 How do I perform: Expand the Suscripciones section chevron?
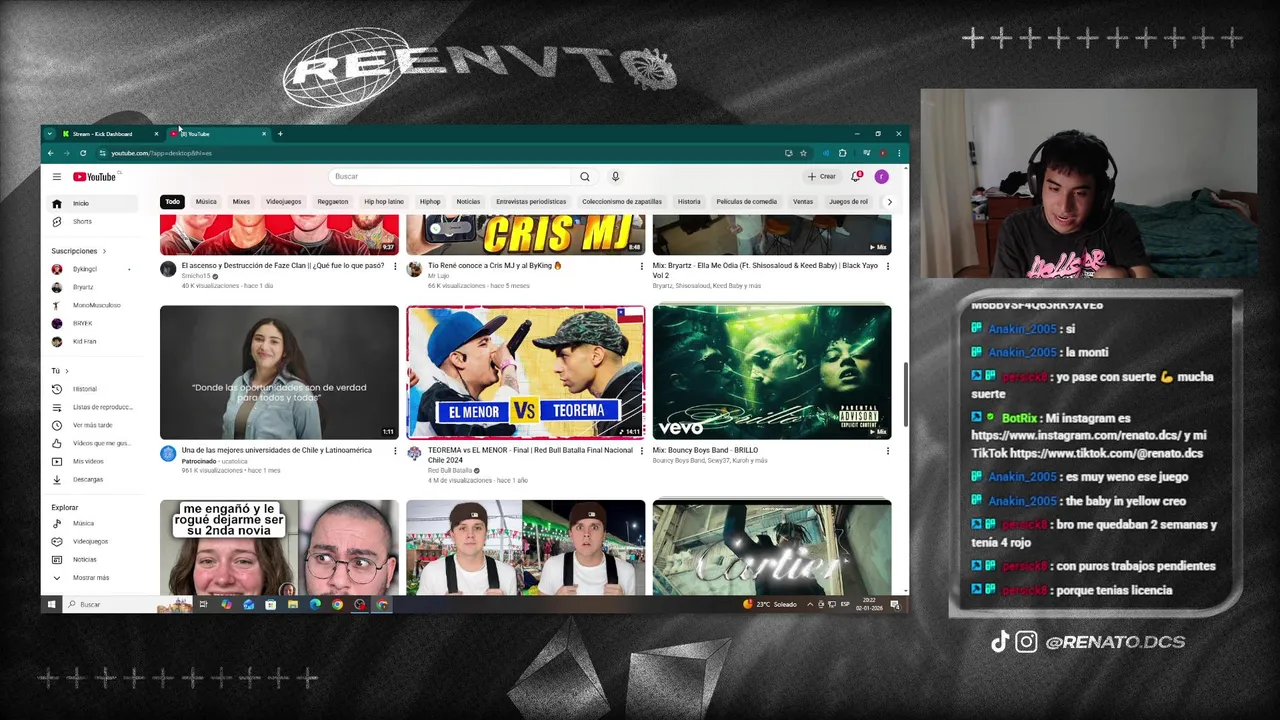point(104,251)
